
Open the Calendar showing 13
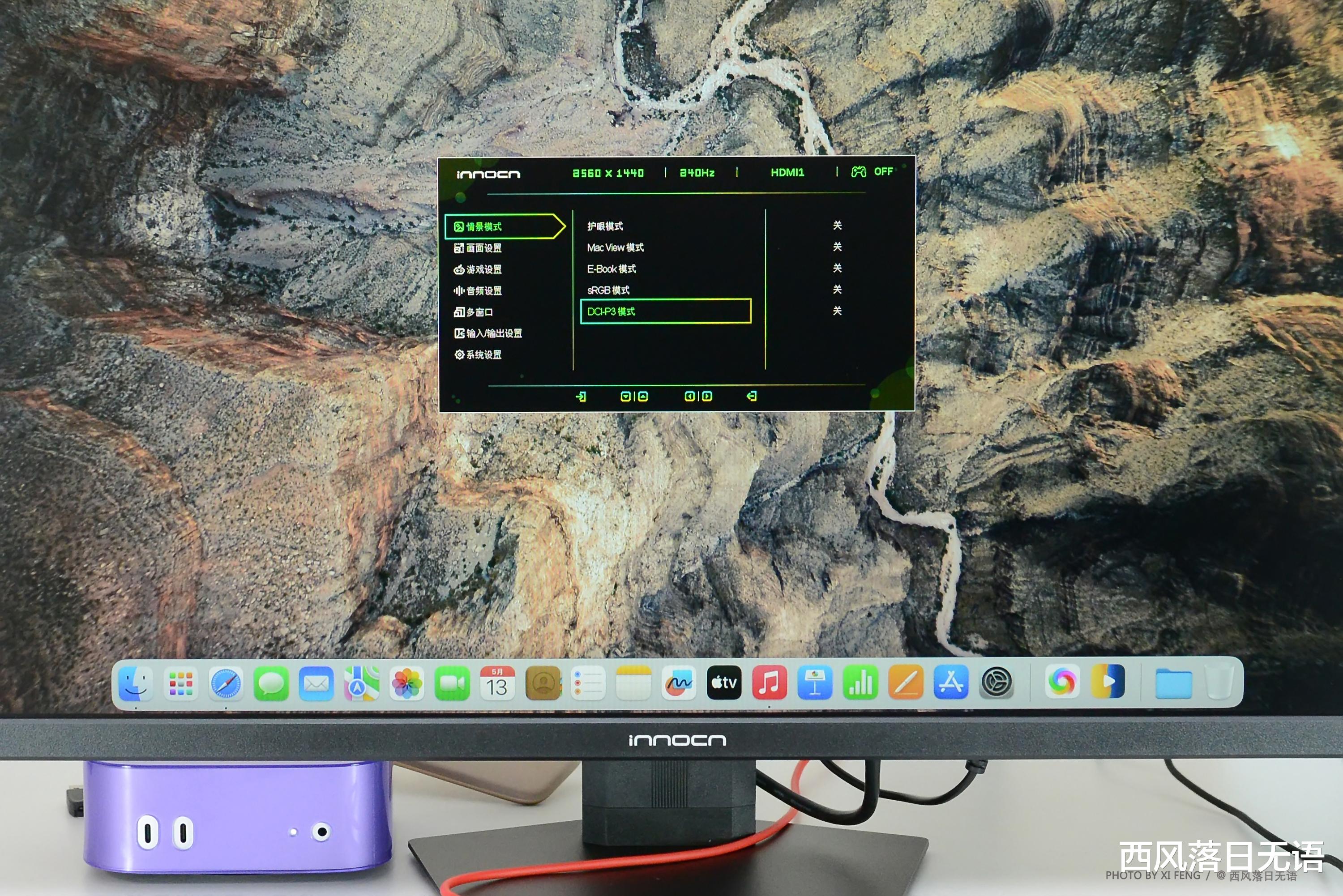pos(496,683)
